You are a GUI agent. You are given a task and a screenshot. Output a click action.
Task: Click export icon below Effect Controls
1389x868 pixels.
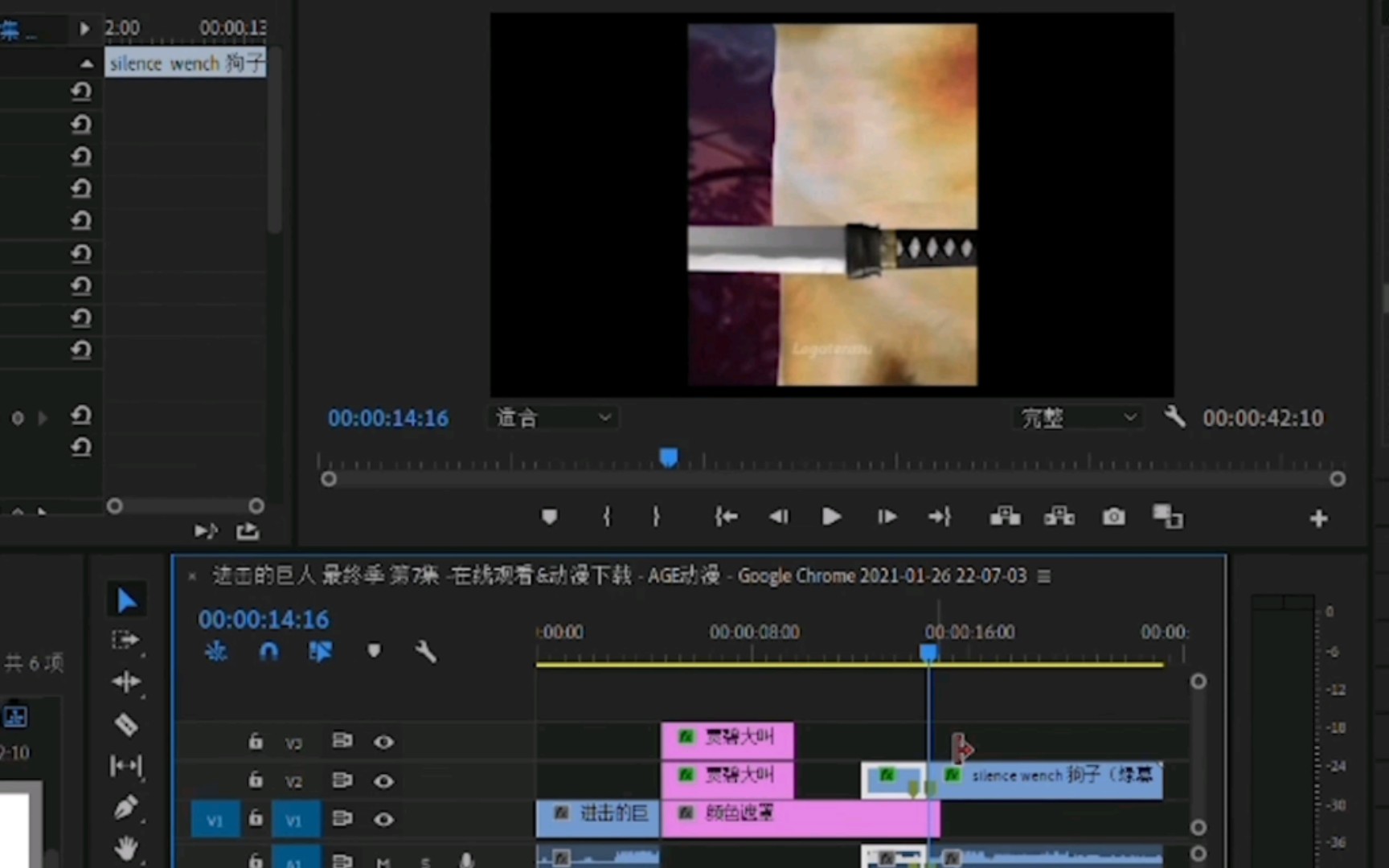248,530
